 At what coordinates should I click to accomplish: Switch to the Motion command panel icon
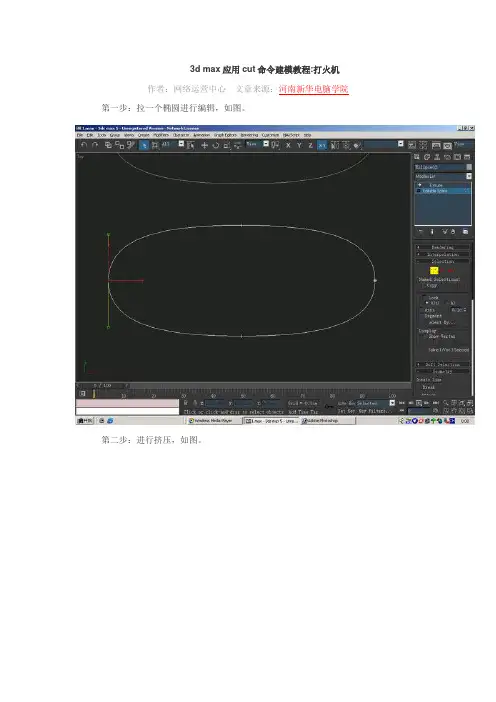pyautogui.click(x=447, y=157)
